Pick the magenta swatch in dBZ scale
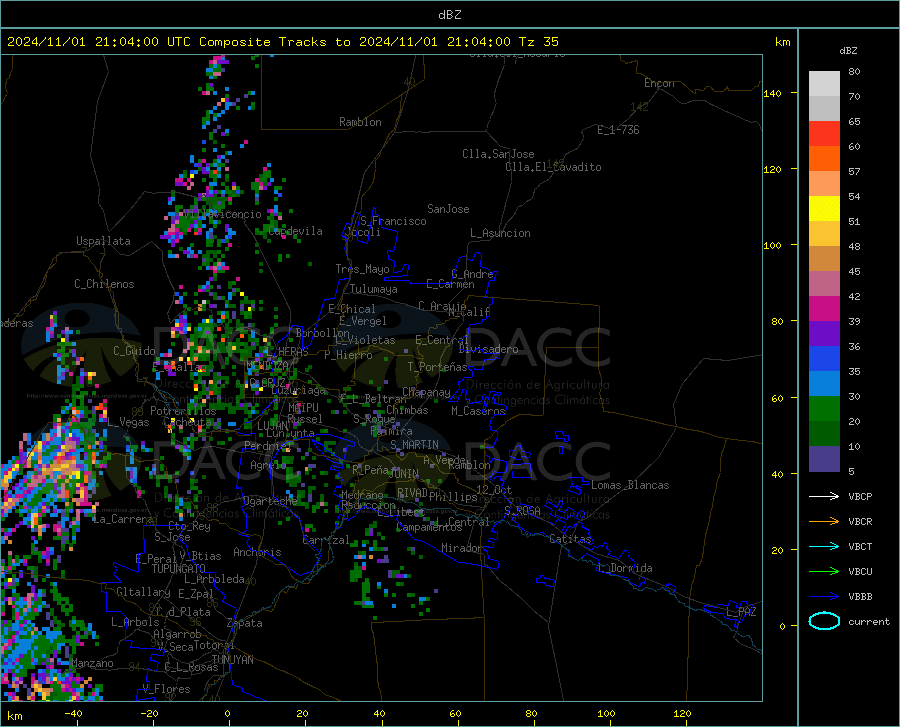900x727 pixels. 824,309
